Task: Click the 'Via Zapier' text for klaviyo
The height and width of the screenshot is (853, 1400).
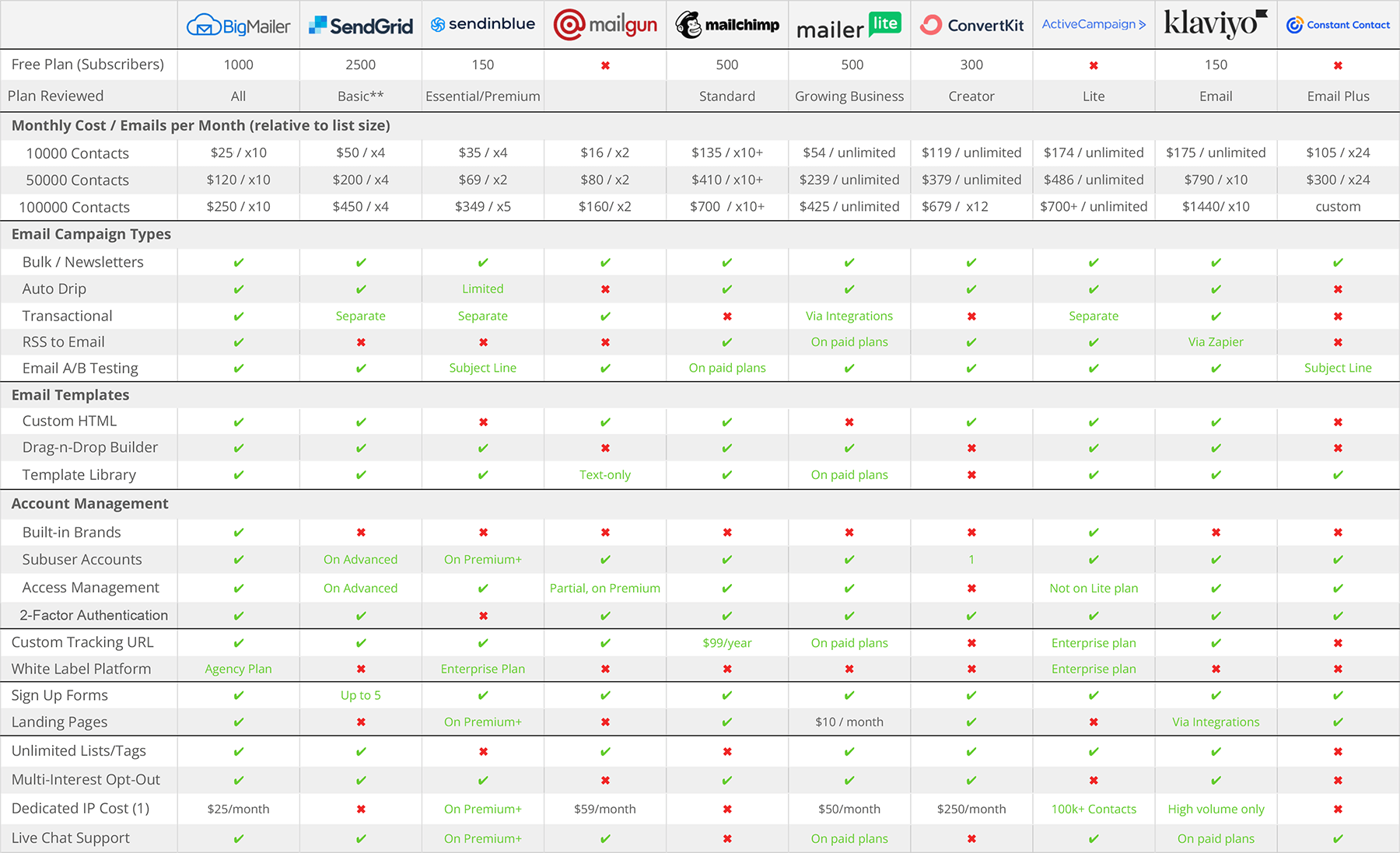Action: pos(1215,342)
